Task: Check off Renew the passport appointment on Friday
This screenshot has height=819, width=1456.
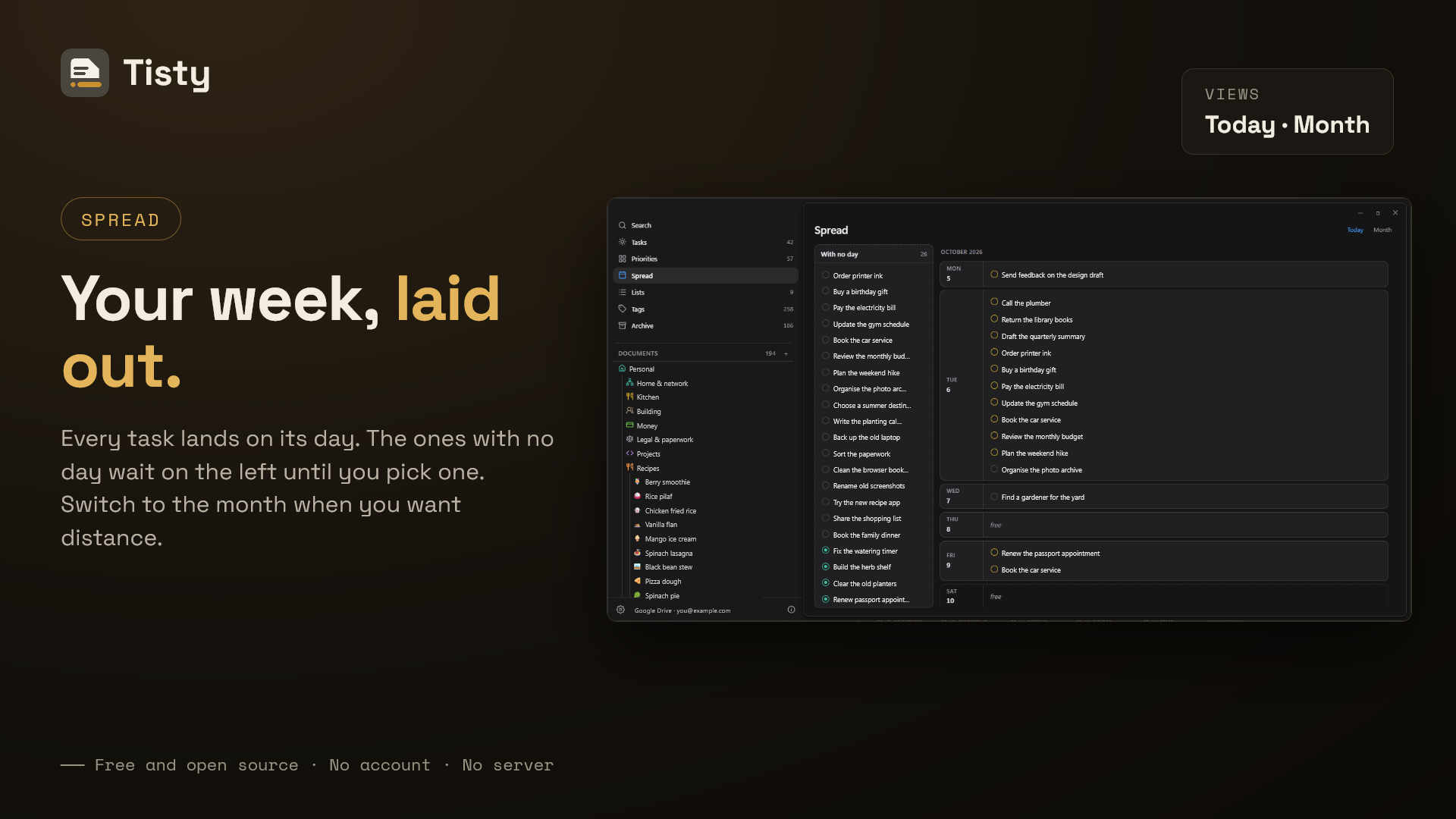Action: (993, 553)
